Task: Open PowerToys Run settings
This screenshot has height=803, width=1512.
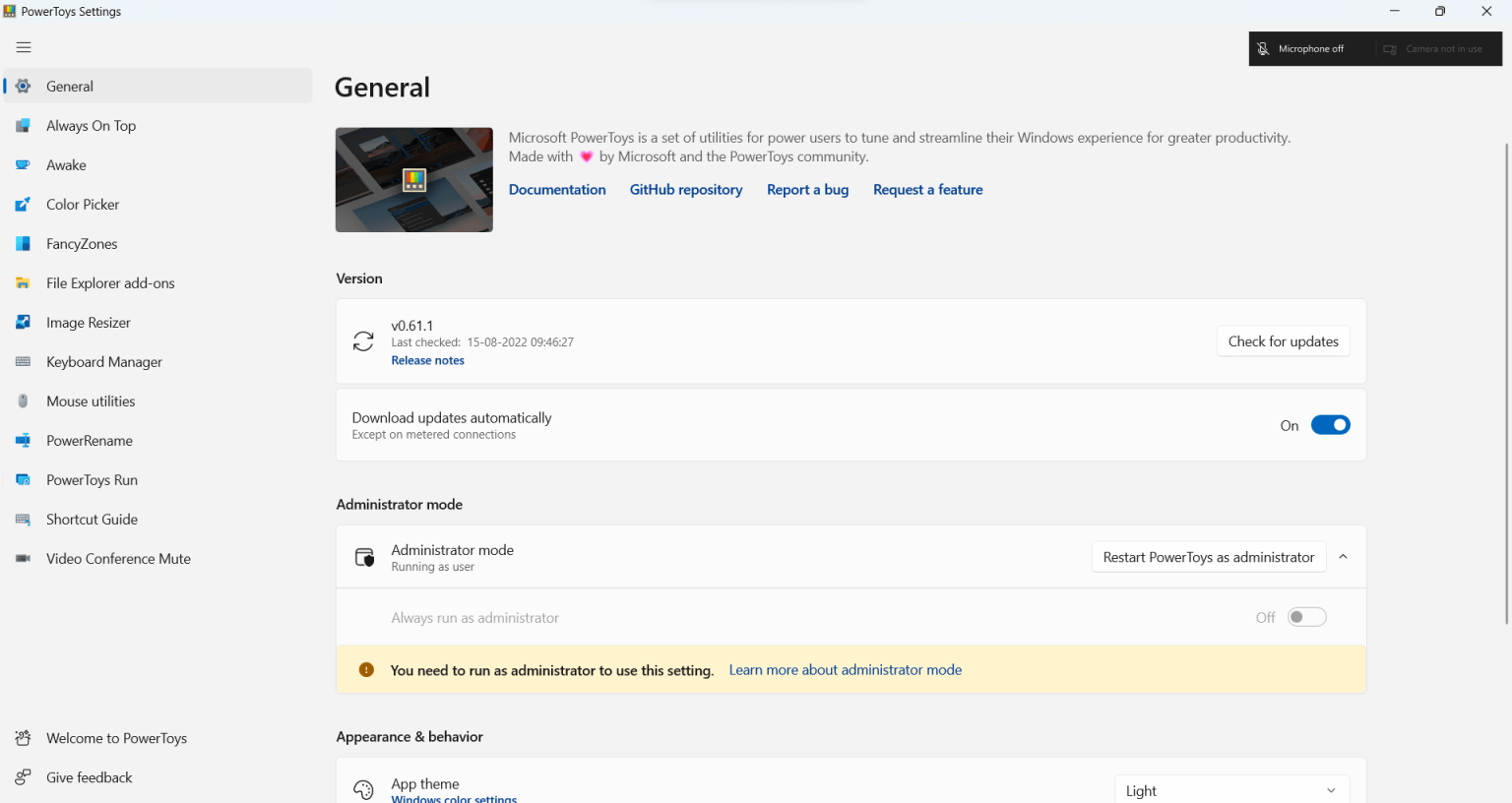Action: (157, 480)
